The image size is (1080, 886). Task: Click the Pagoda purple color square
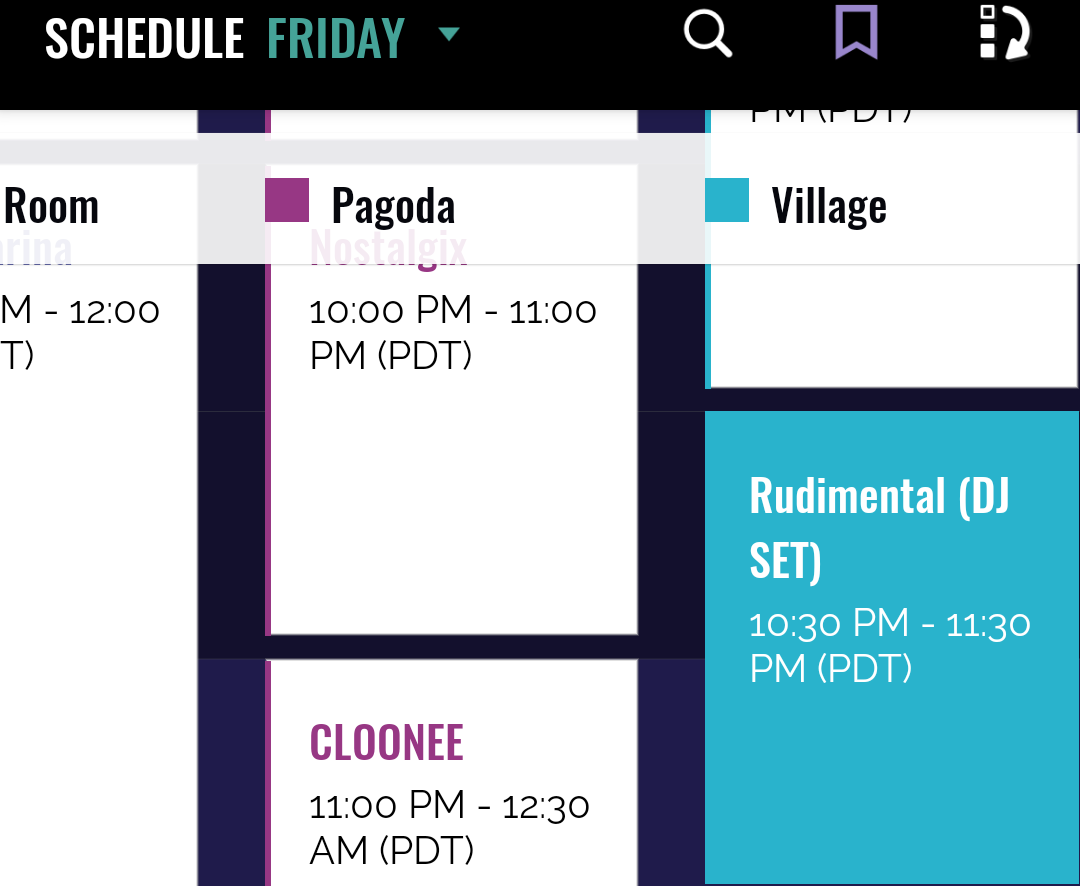[287, 200]
